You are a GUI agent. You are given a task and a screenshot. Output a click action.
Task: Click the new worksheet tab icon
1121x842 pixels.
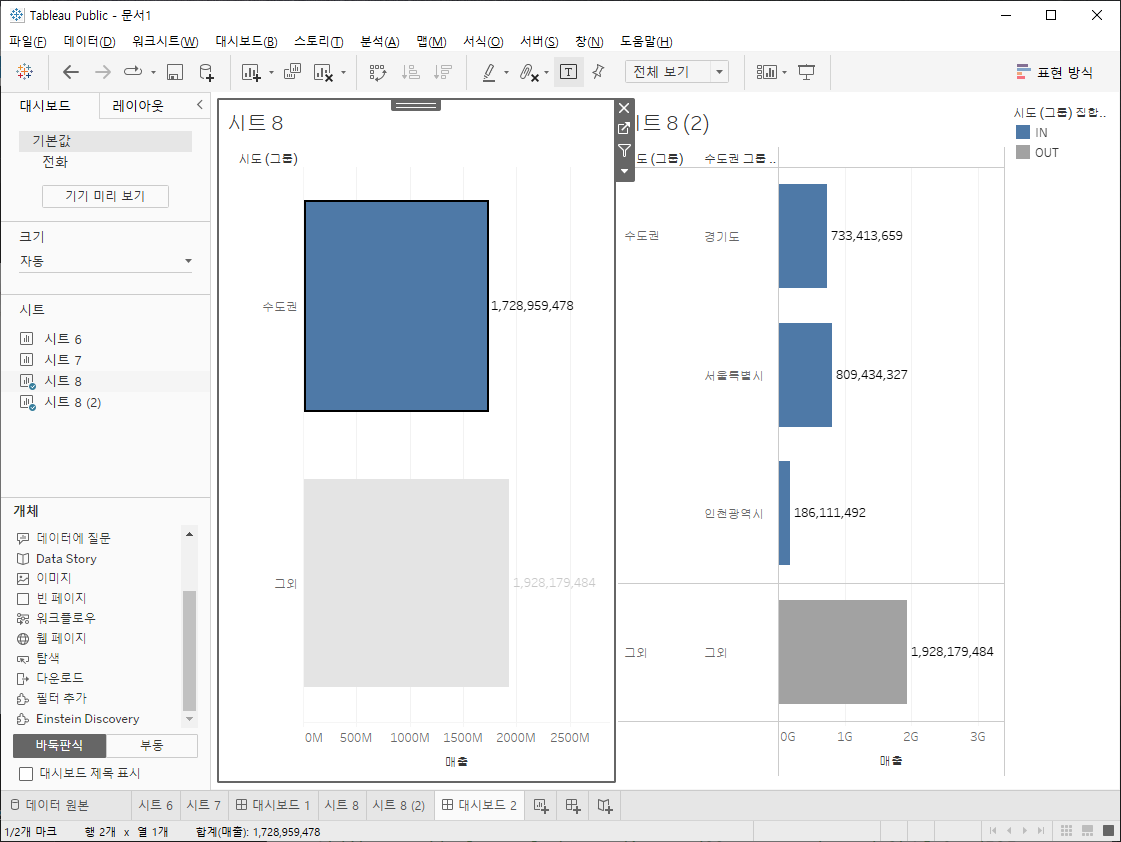pyautogui.click(x=541, y=806)
